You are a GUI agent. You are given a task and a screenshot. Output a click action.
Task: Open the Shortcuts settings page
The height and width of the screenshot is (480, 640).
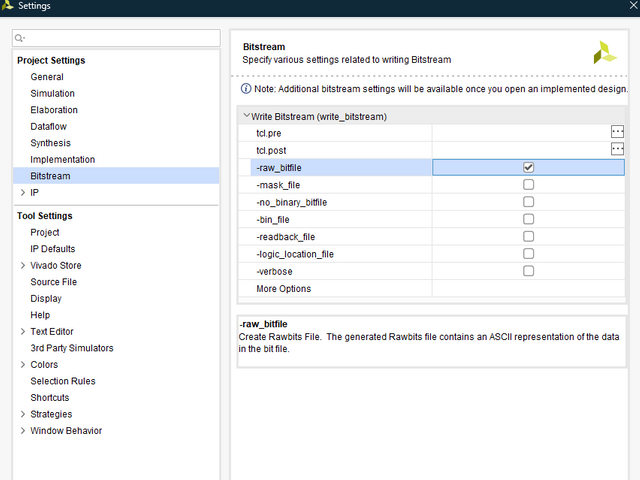pos(50,398)
